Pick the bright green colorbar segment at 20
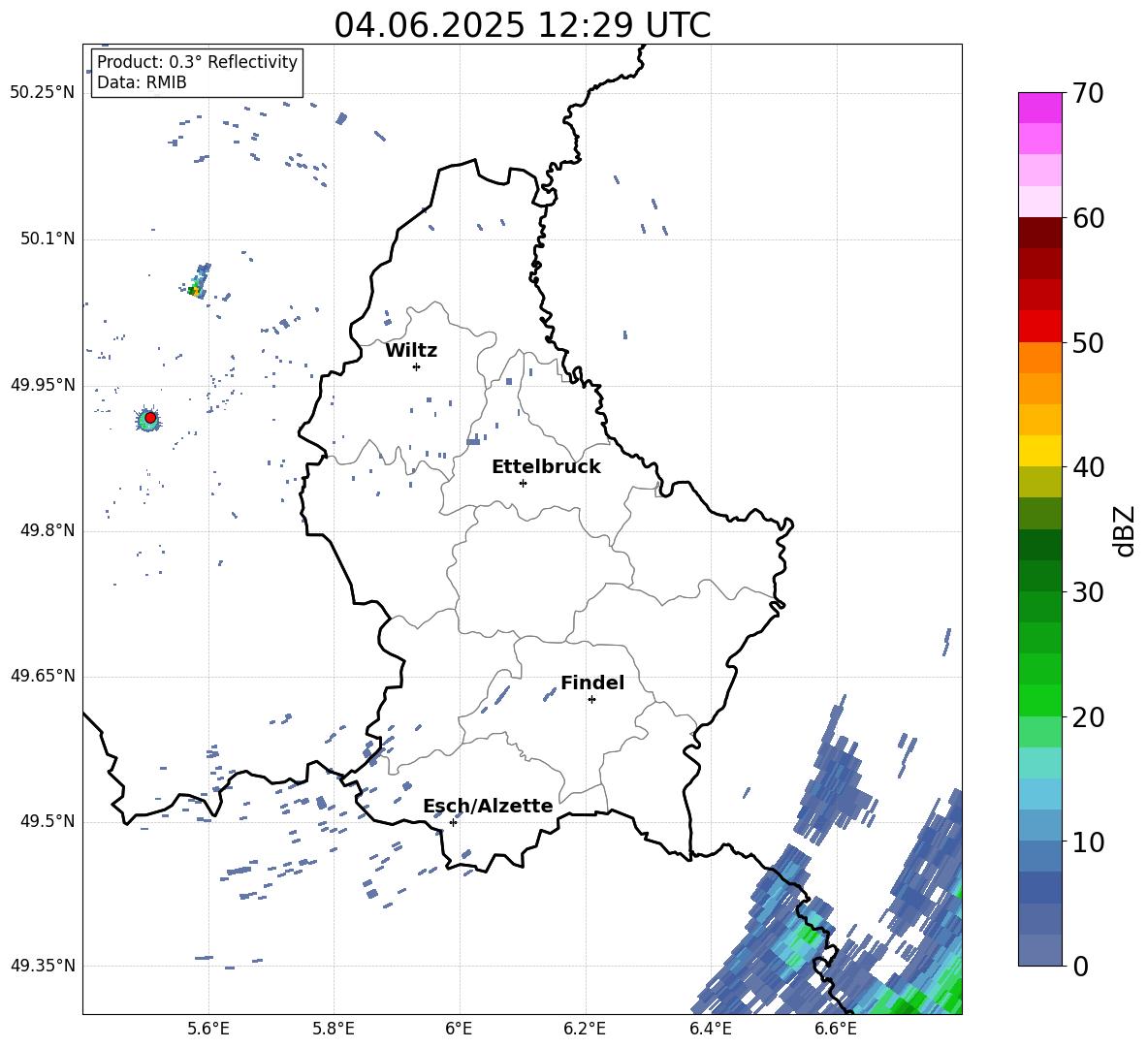Screen dimensions: 1148x1048 pyautogui.click(x=1039, y=700)
